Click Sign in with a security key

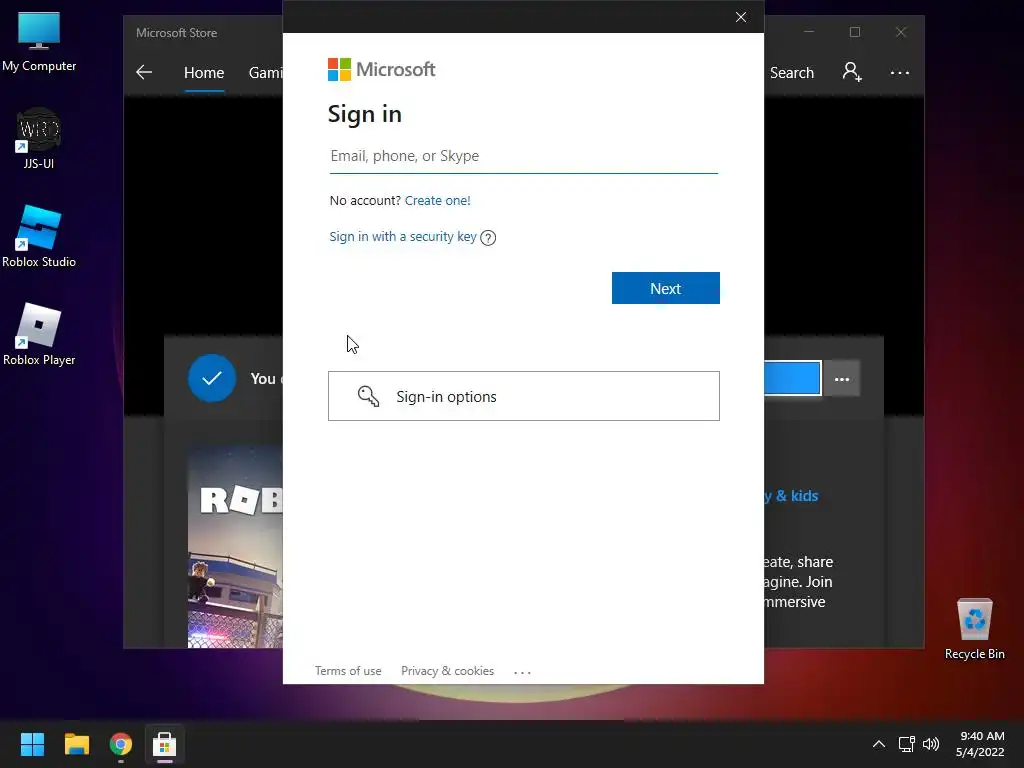(403, 236)
